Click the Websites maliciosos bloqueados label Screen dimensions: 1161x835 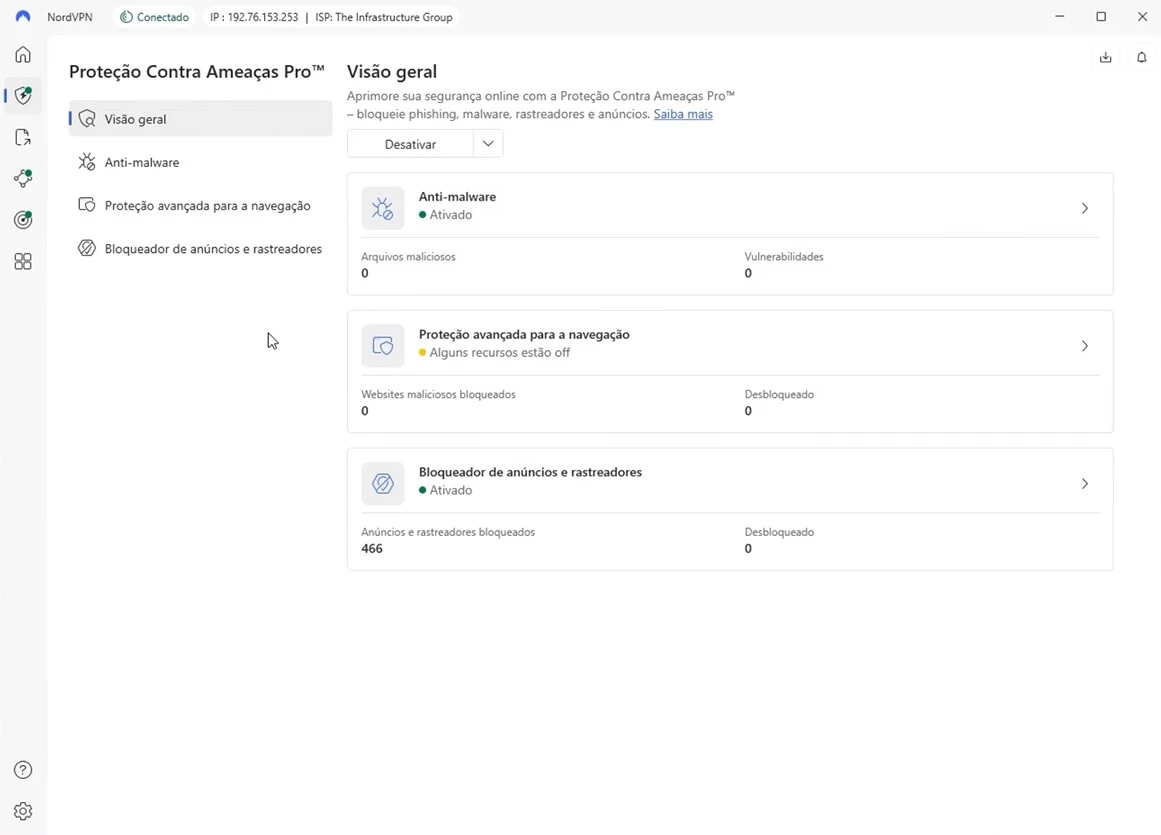pos(438,395)
